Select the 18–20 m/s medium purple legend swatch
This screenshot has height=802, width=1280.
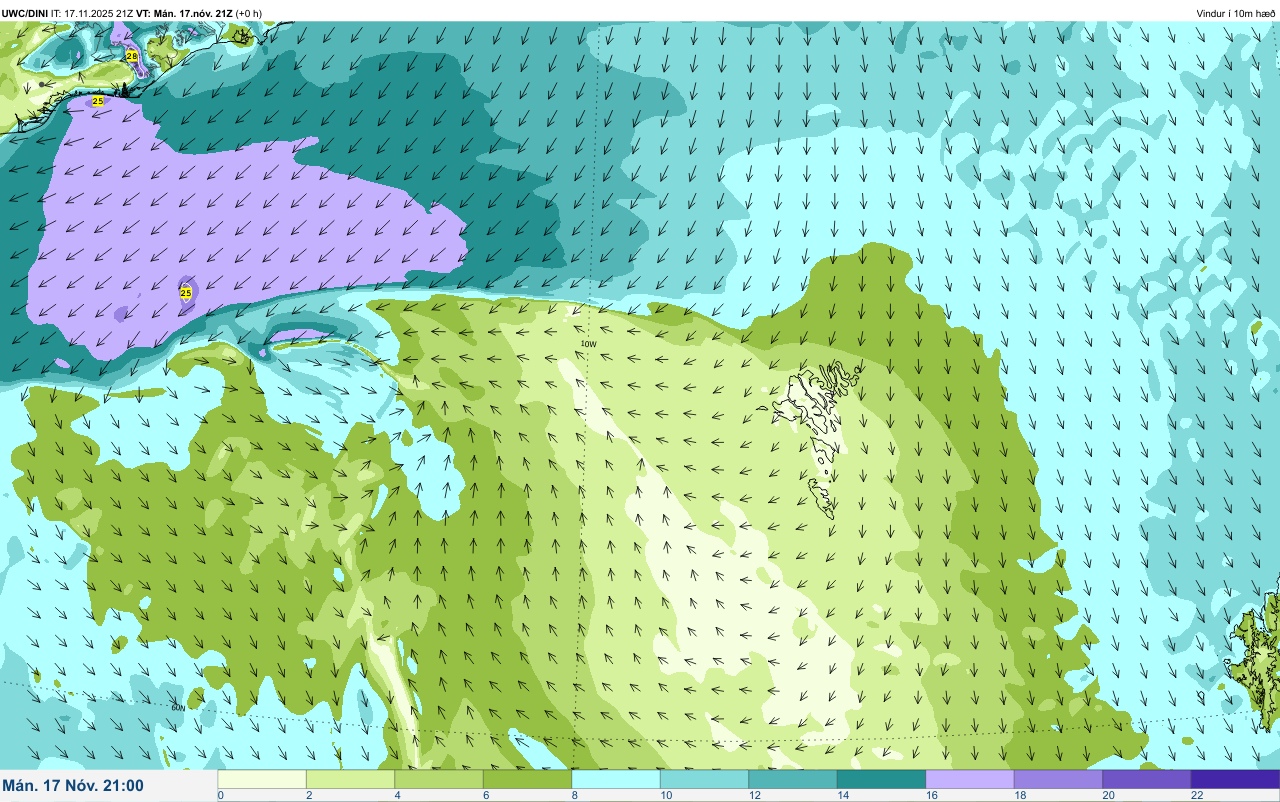(x=1058, y=779)
